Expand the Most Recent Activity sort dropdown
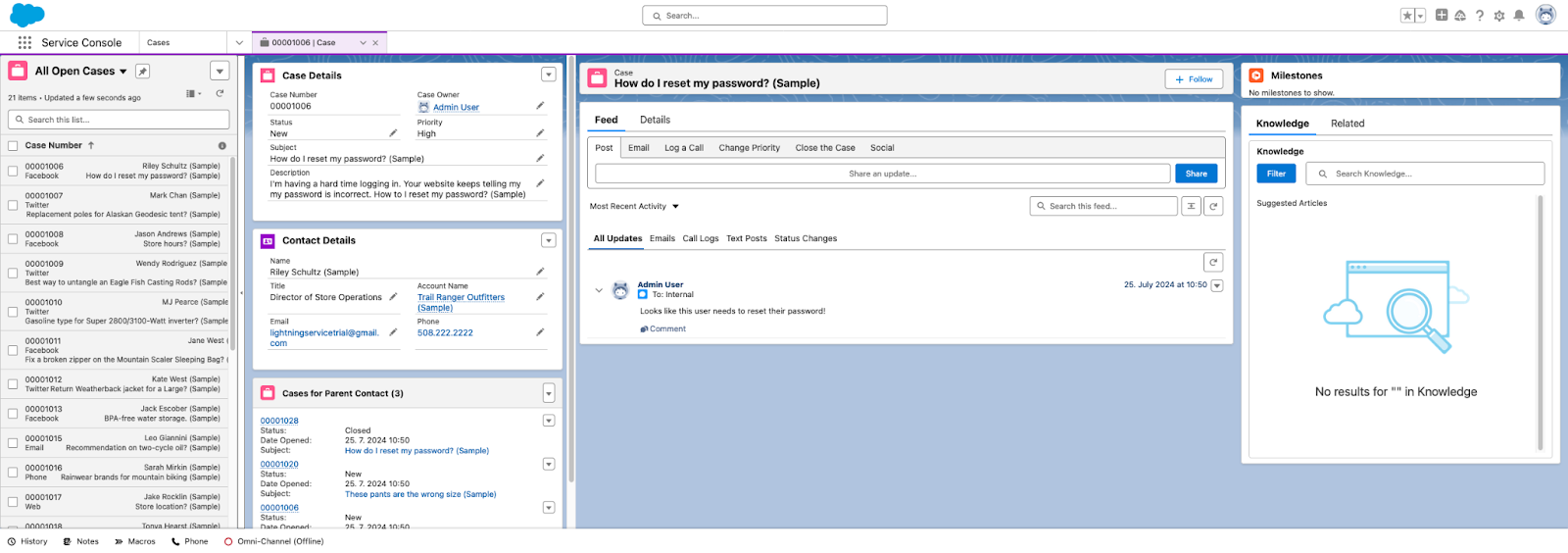Screen dimensions: 1568x553 pyautogui.click(x=675, y=207)
